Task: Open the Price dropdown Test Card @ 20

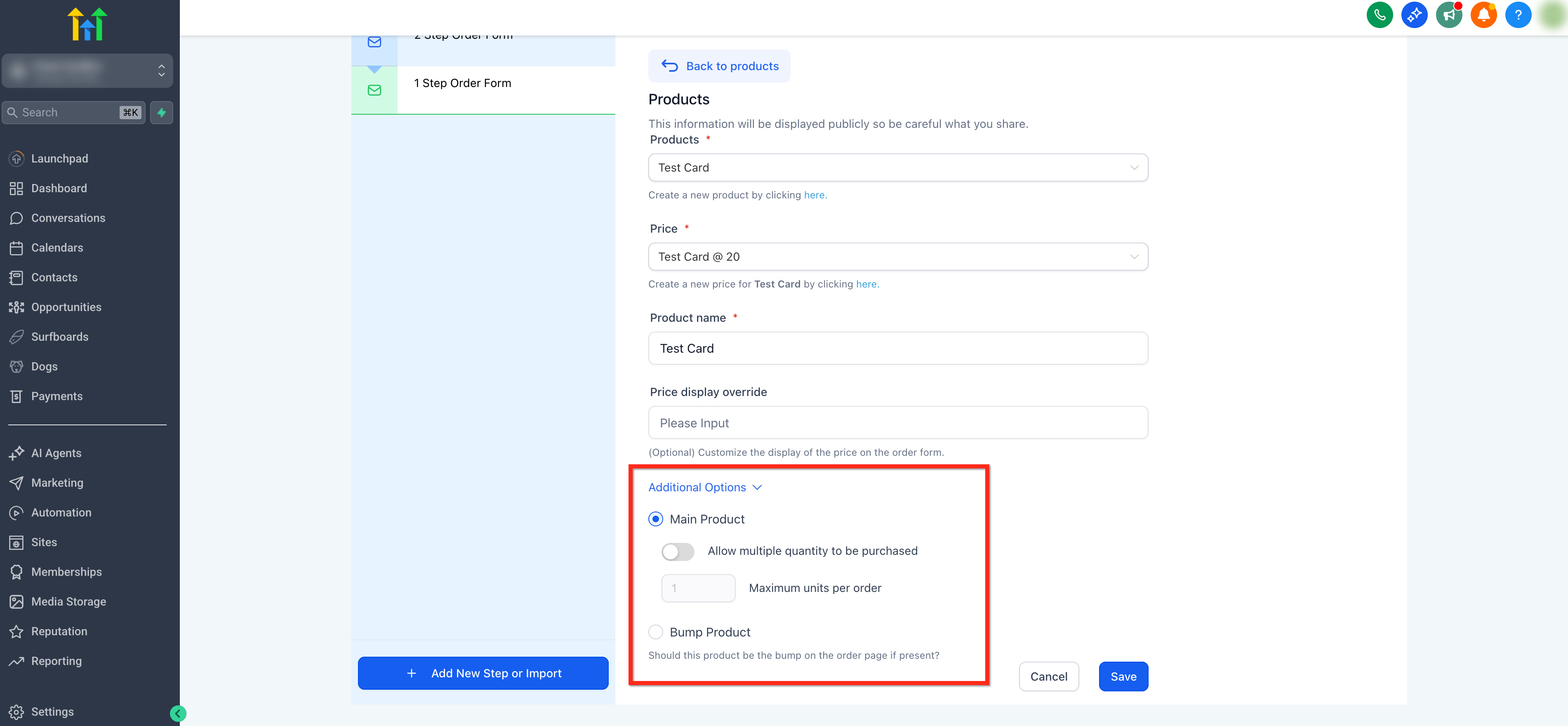Action: click(x=898, y=257)
